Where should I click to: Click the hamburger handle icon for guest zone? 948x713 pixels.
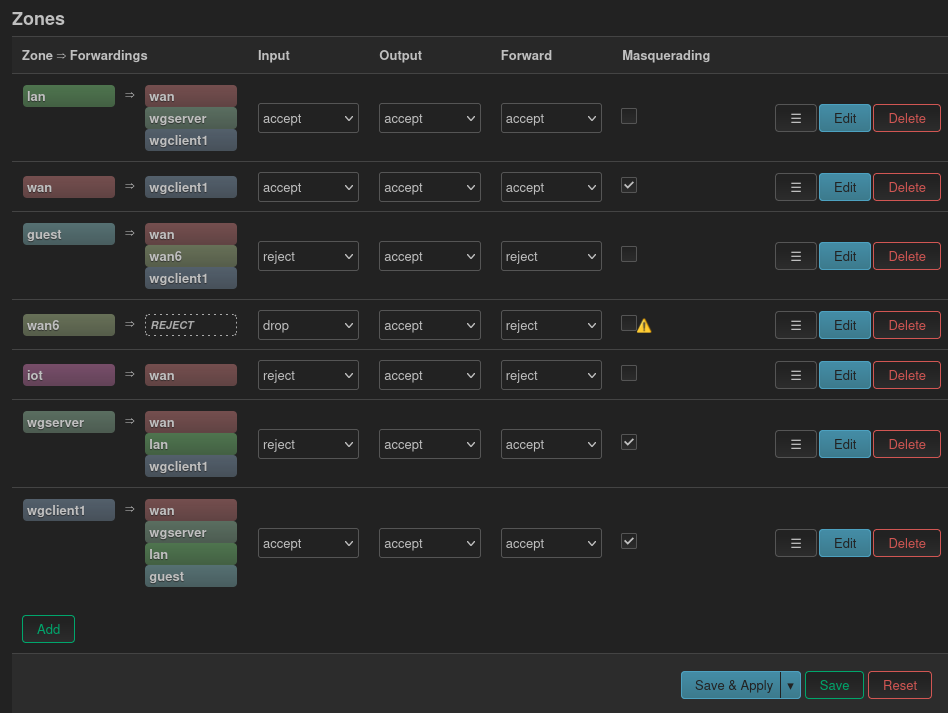click(796, 256)
